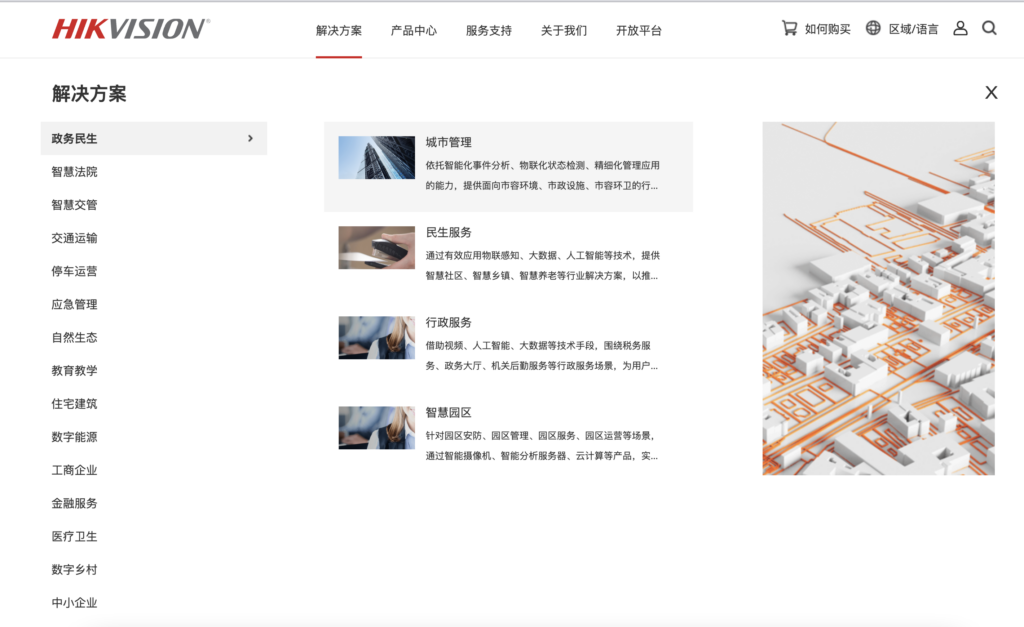Click the globe region/language icon

tap(873, 28)
